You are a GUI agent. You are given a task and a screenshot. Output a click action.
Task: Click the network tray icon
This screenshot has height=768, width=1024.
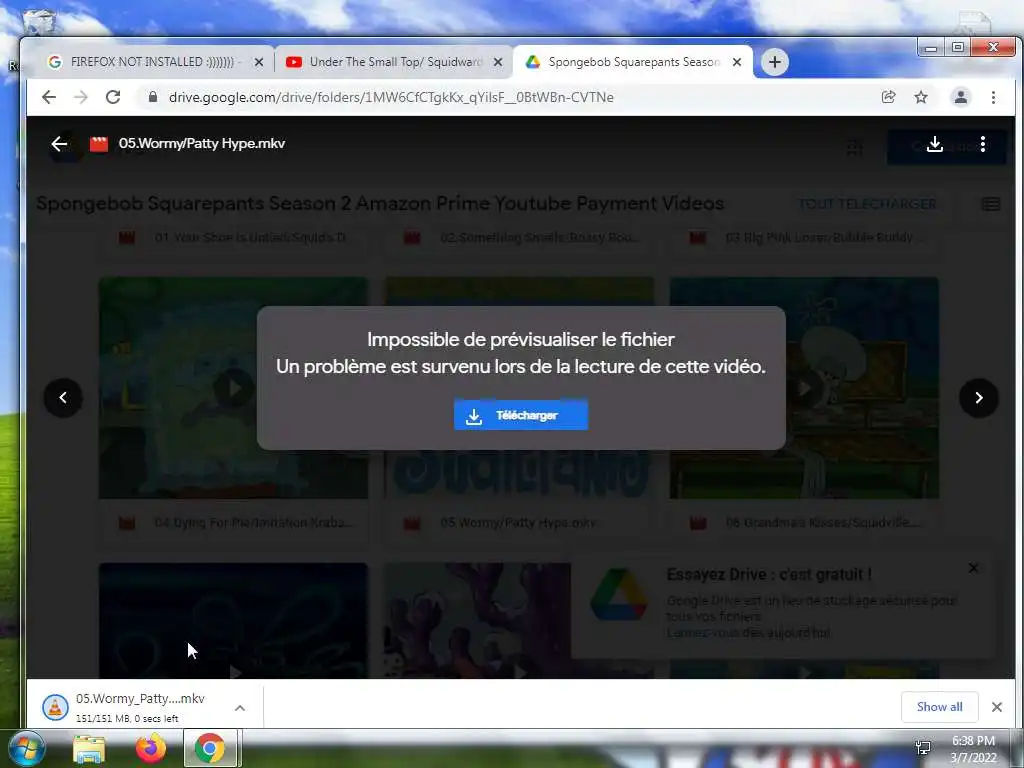pyautogui.click(x=923, y=748)
